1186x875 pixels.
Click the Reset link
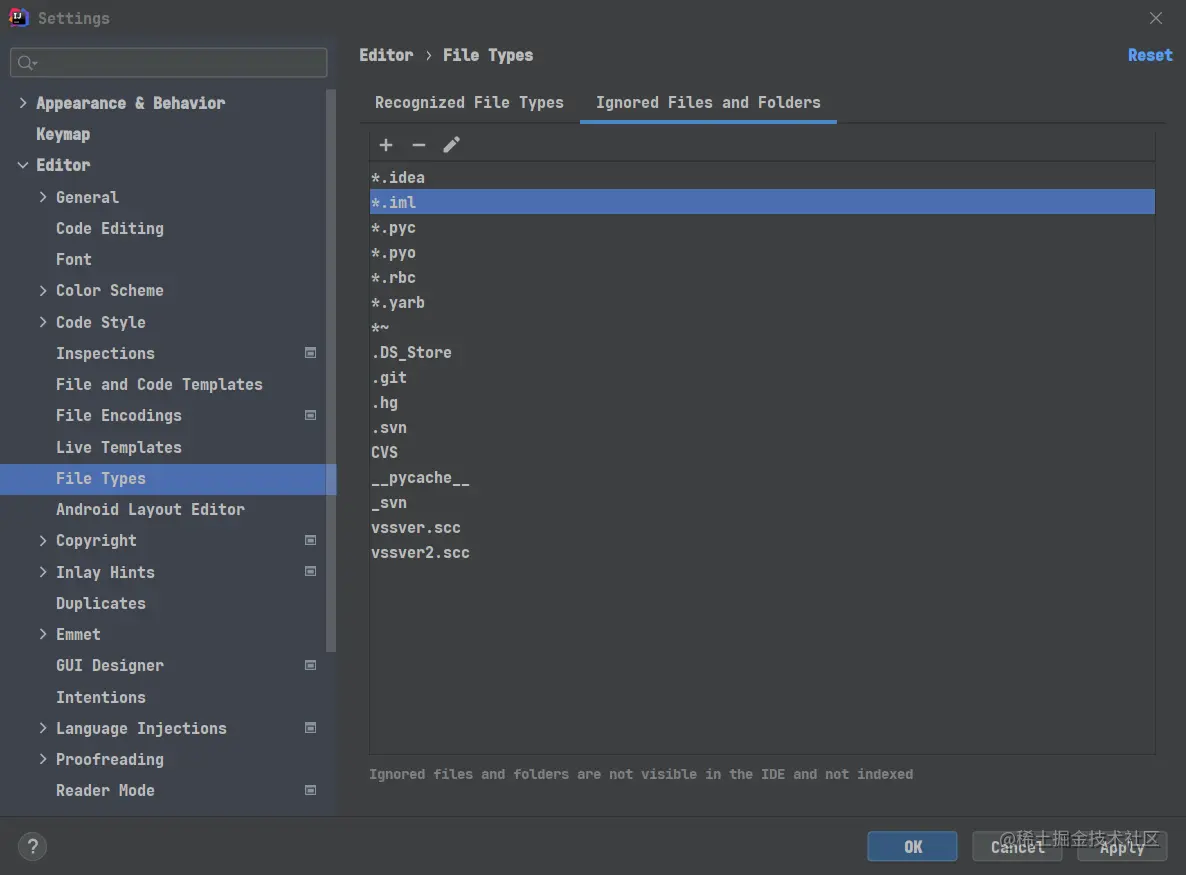(1150, 55)
